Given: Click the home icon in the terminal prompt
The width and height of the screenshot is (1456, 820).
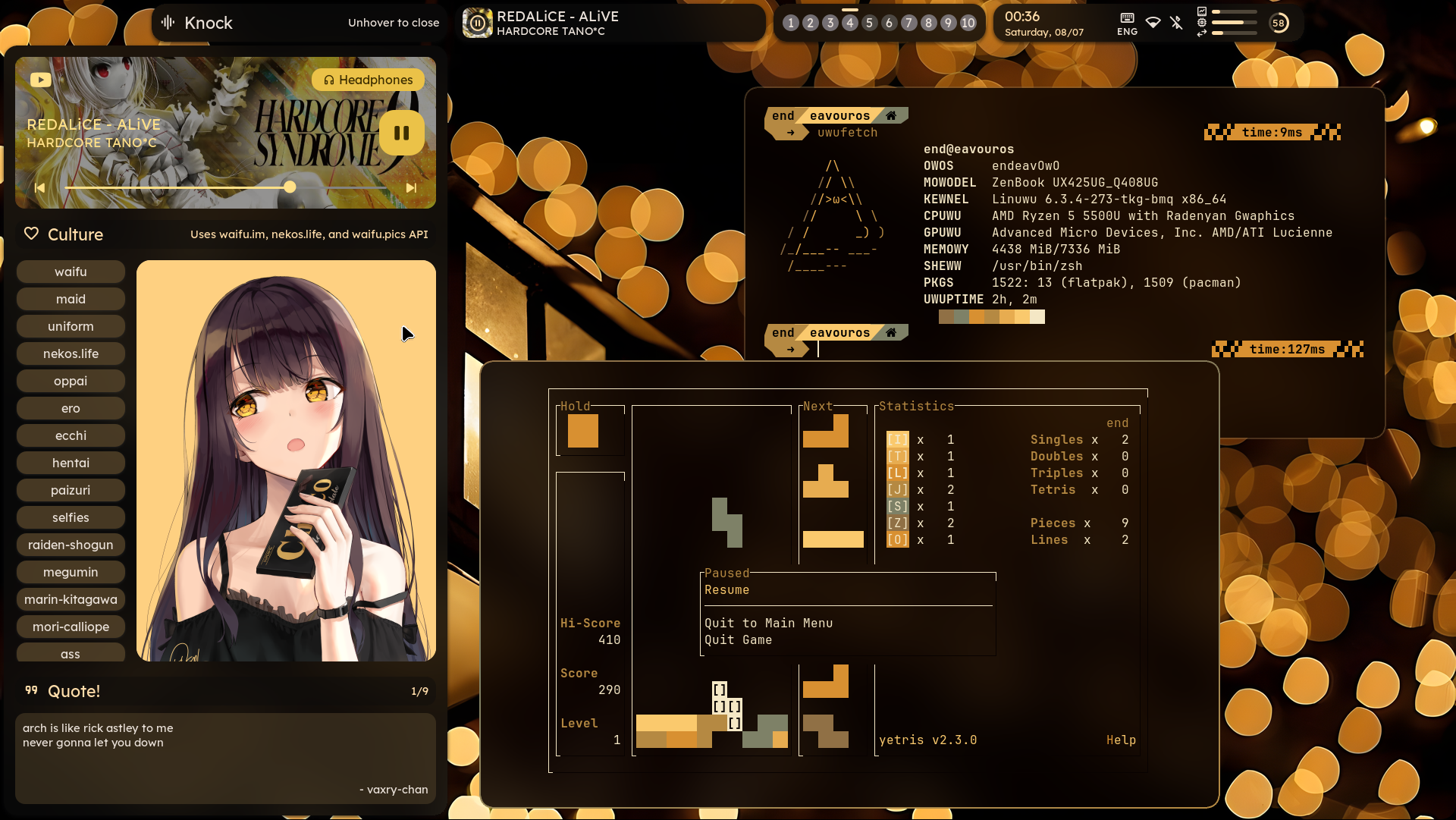Looking at the screenshot, I should pos(892,115).
